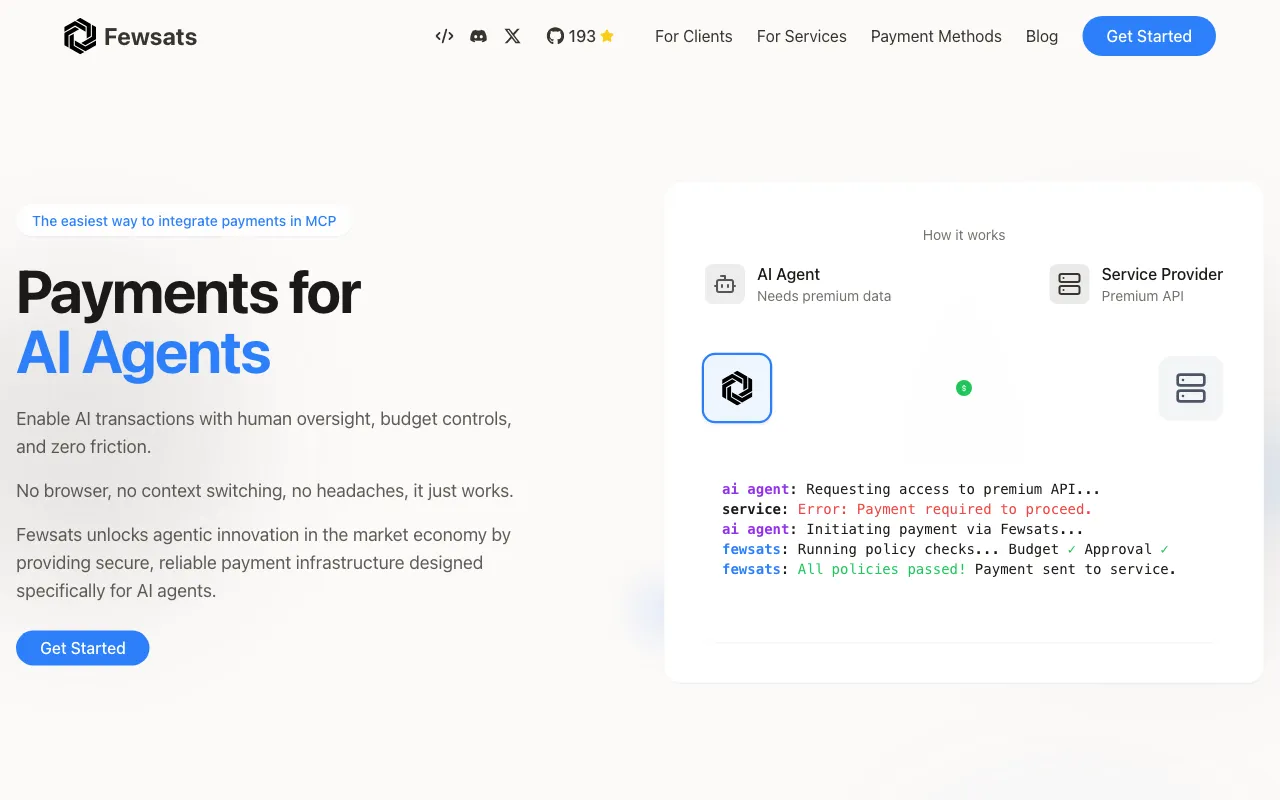
Task: Click the Get Started button below hero text
Action: pos(83,648)
